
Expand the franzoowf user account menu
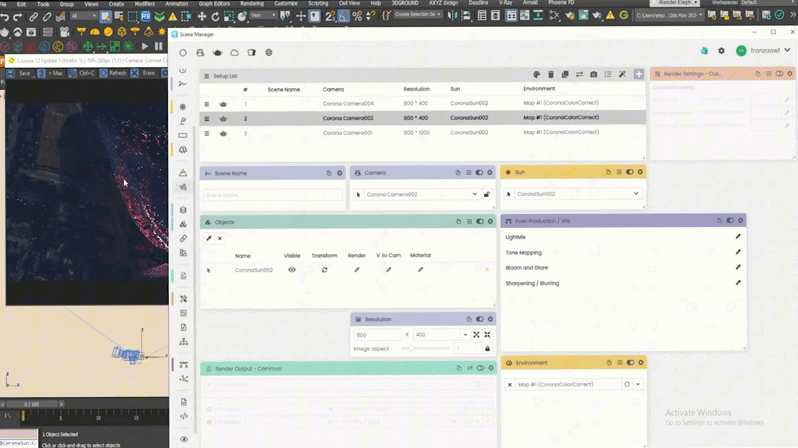(x=787, y=50)
